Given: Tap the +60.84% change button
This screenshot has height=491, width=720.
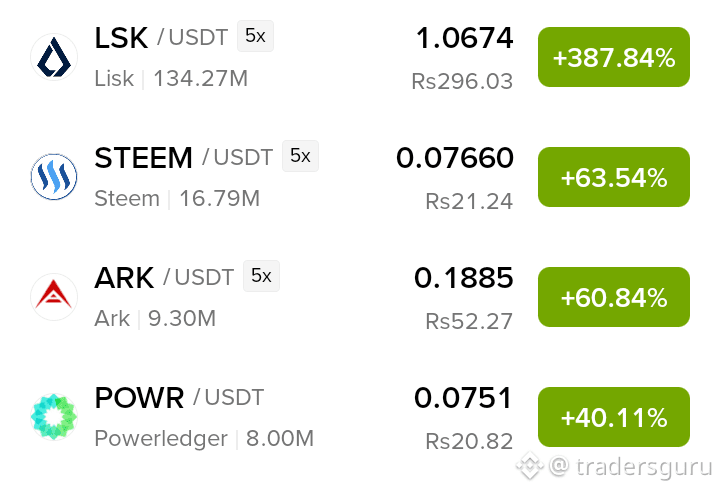Looking at the screenshot, I should 614,297.
